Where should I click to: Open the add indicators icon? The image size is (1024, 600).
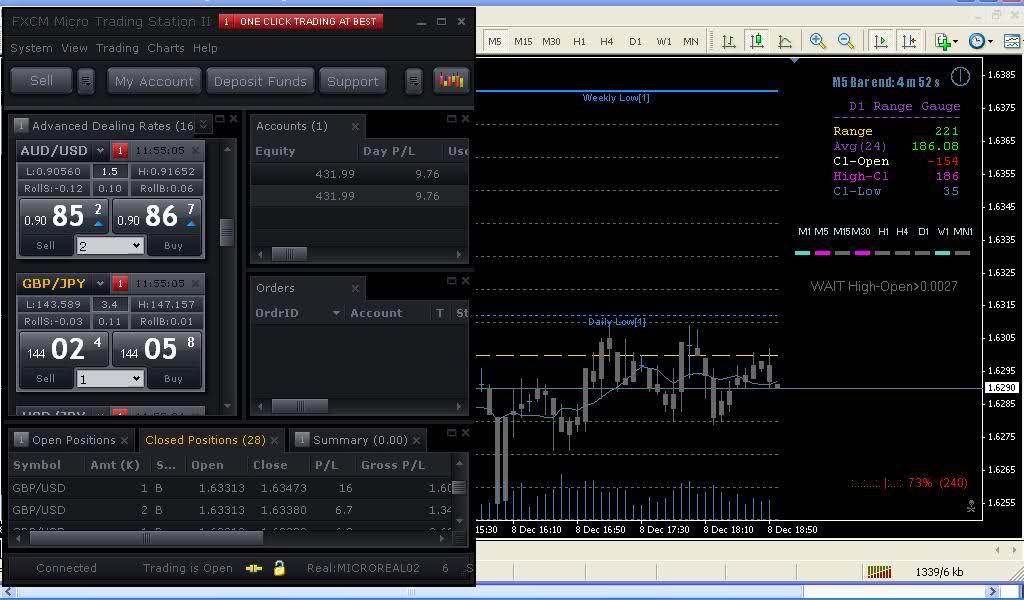942,41
